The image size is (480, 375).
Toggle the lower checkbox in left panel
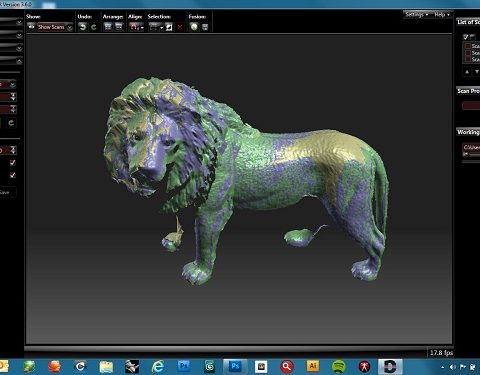coord(13,175)
